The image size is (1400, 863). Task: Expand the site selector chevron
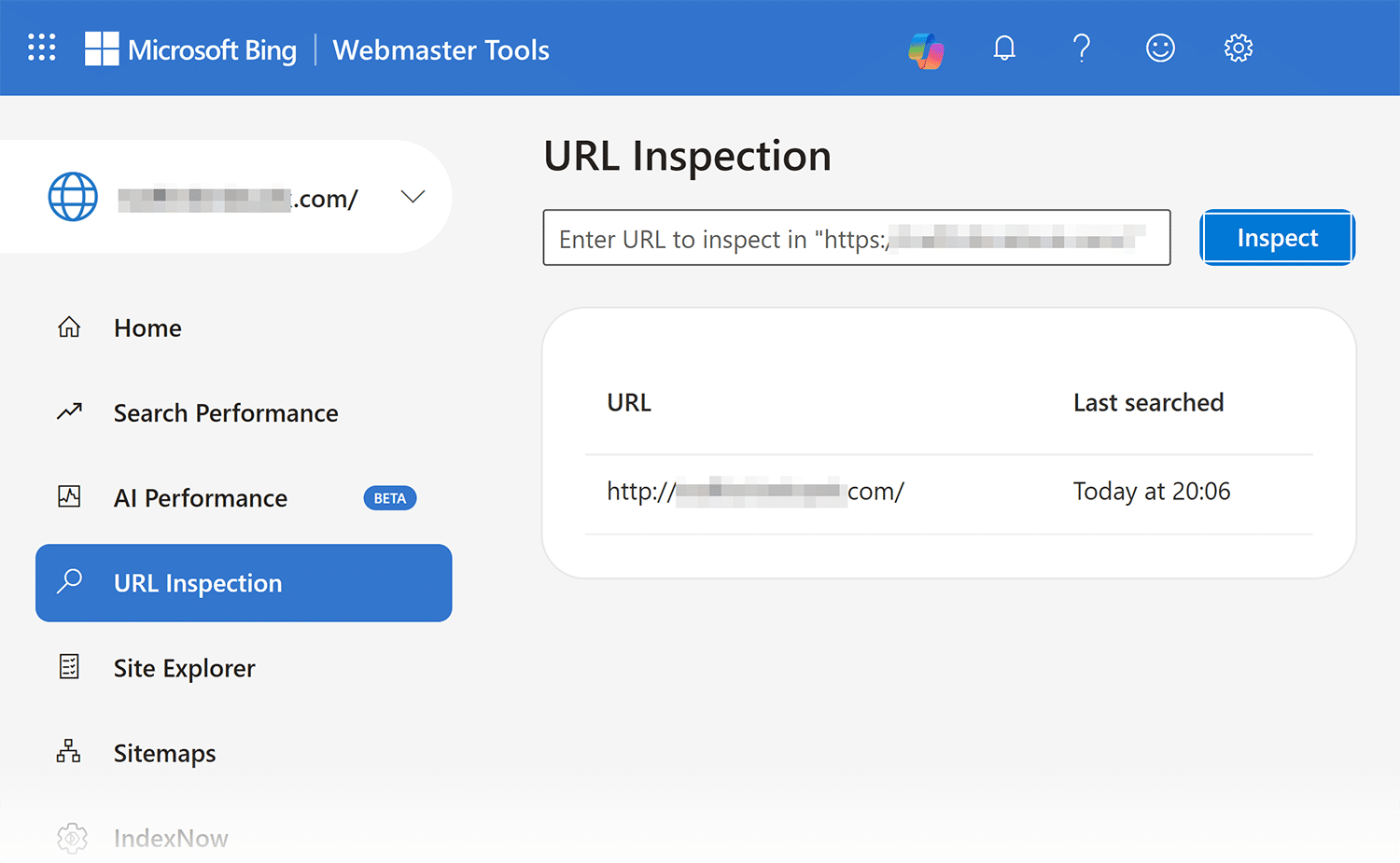coord(413,196)
